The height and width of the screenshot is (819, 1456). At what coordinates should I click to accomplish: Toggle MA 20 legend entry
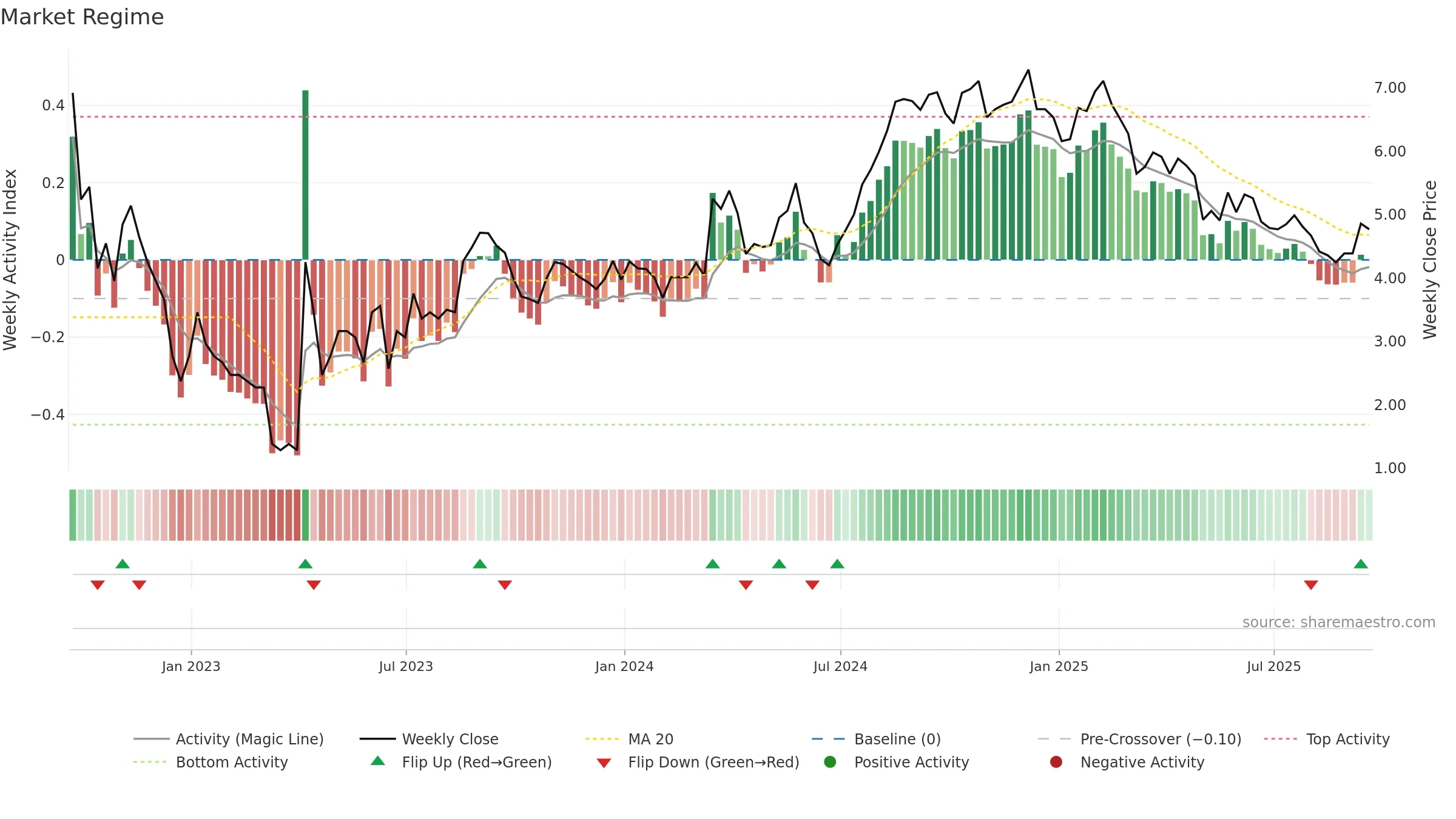[x=629, y=739]
